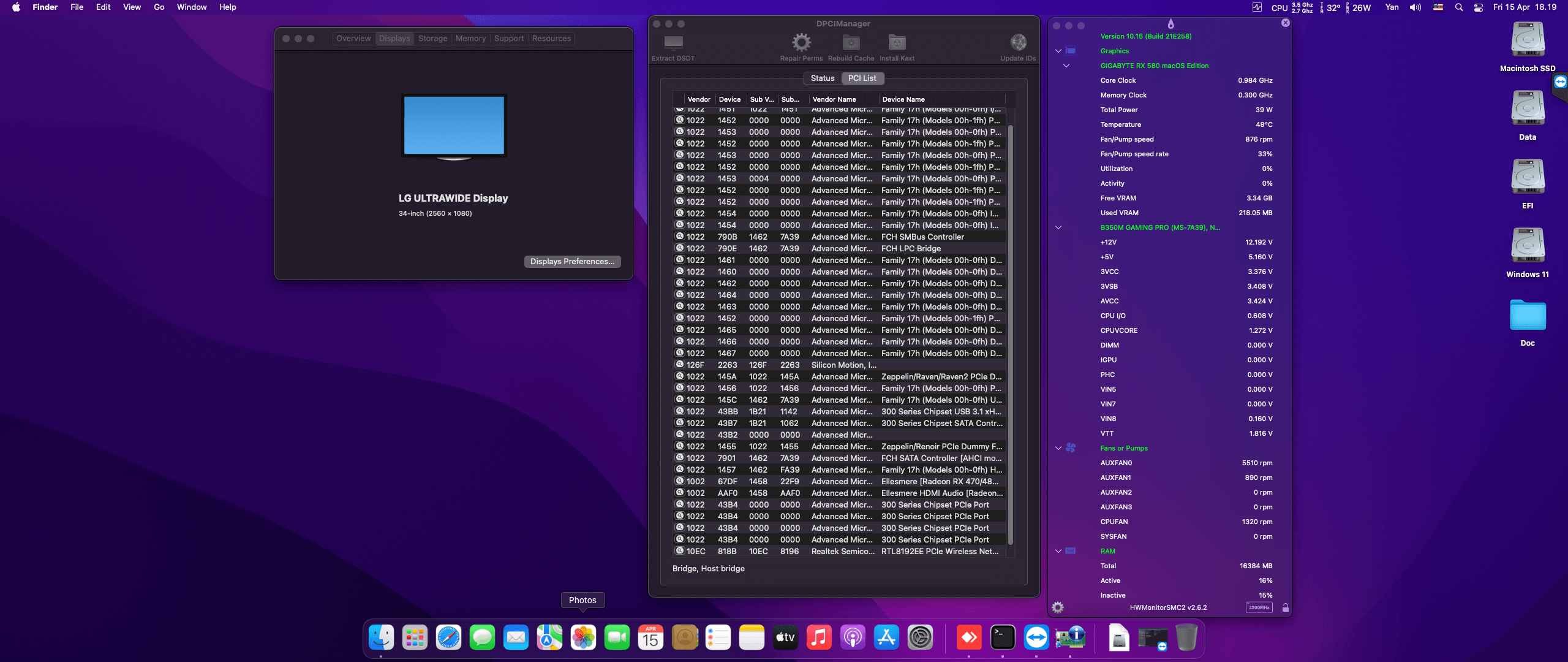
Task: Open the Overview tab in About This Mac
Action: click(353, 38)
